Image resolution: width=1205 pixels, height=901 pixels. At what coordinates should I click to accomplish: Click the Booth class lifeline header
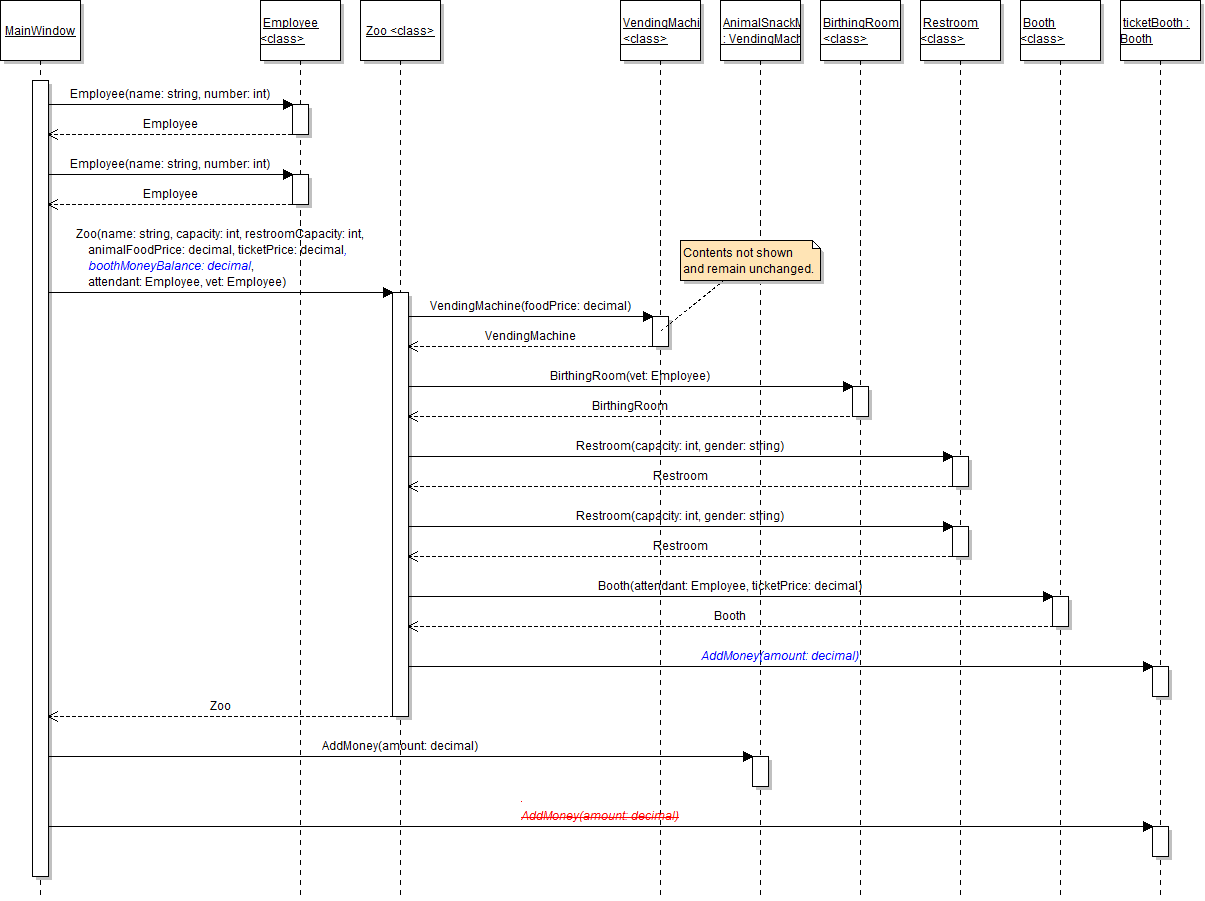coord(1060,31)
